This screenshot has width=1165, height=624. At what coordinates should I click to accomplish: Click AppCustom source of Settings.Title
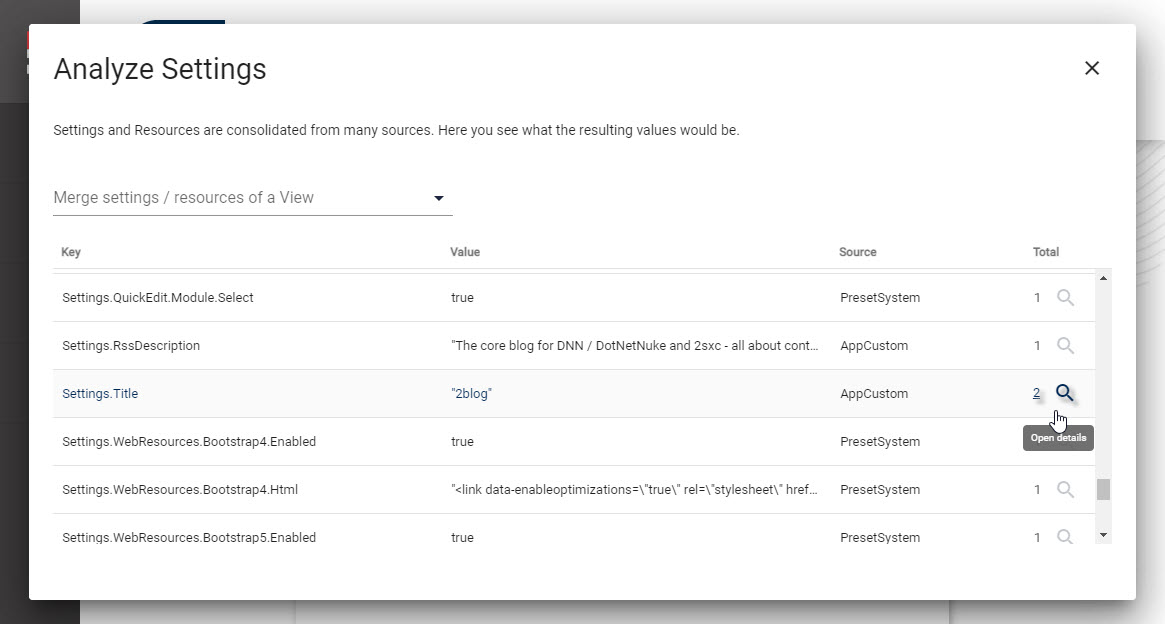click(874, 394)
